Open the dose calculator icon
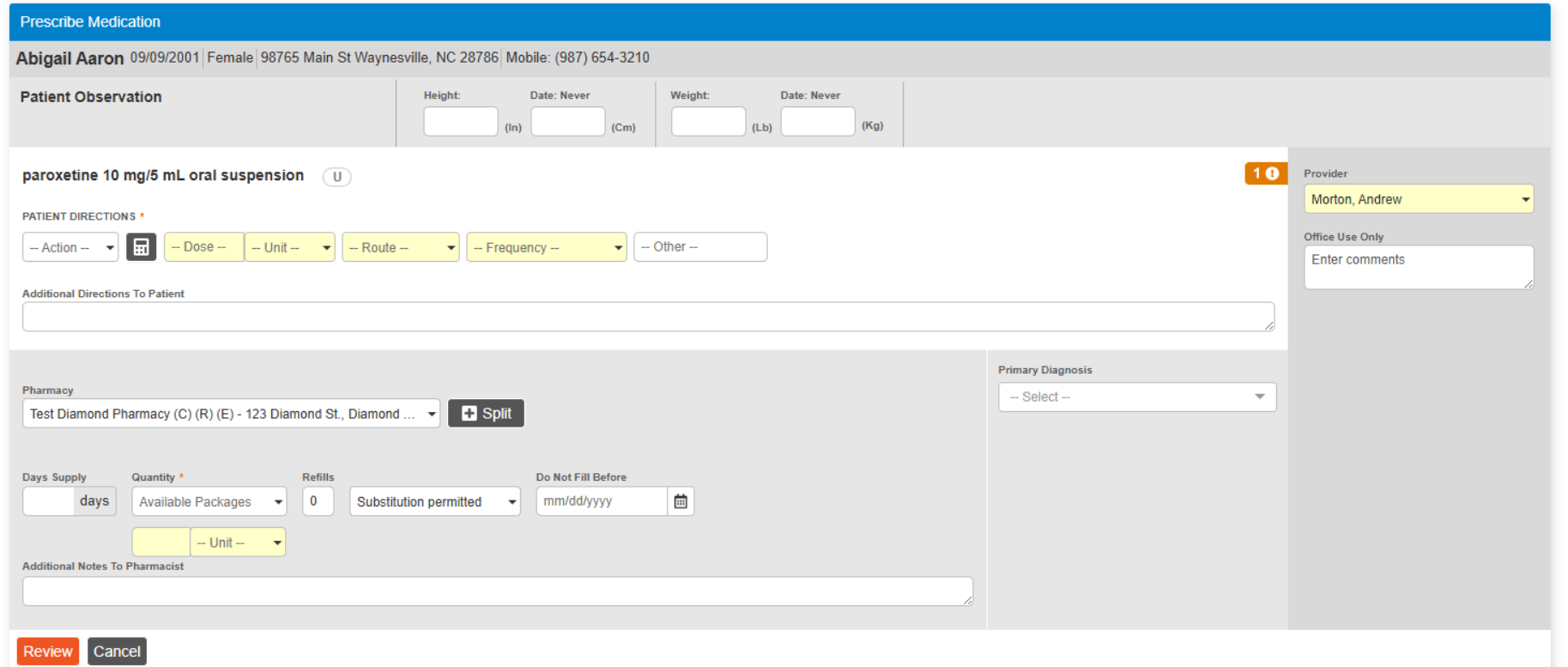 pos(141,247)
